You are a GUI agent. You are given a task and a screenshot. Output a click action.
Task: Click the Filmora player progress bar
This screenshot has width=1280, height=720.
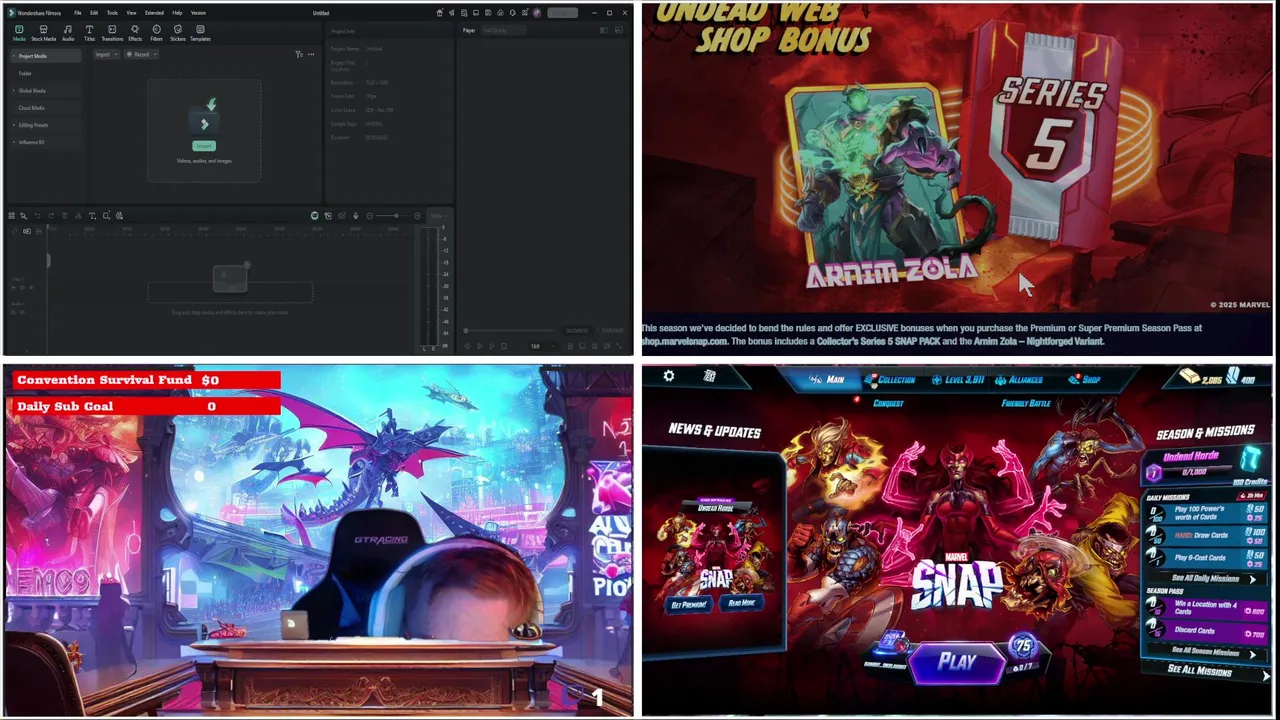[x=510, y=331]
